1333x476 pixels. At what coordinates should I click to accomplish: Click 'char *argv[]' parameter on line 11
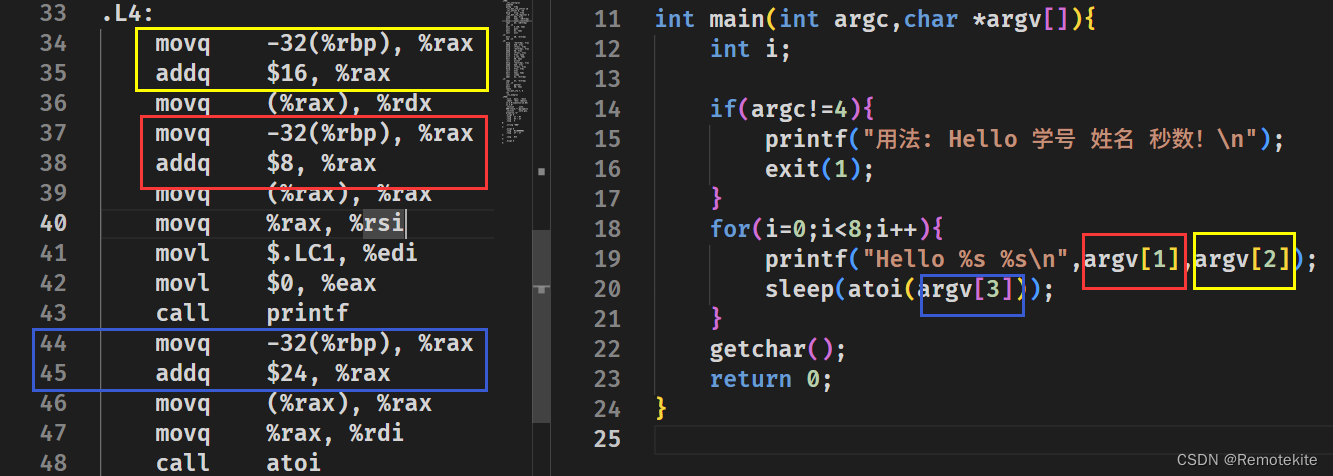coord(986,19)
